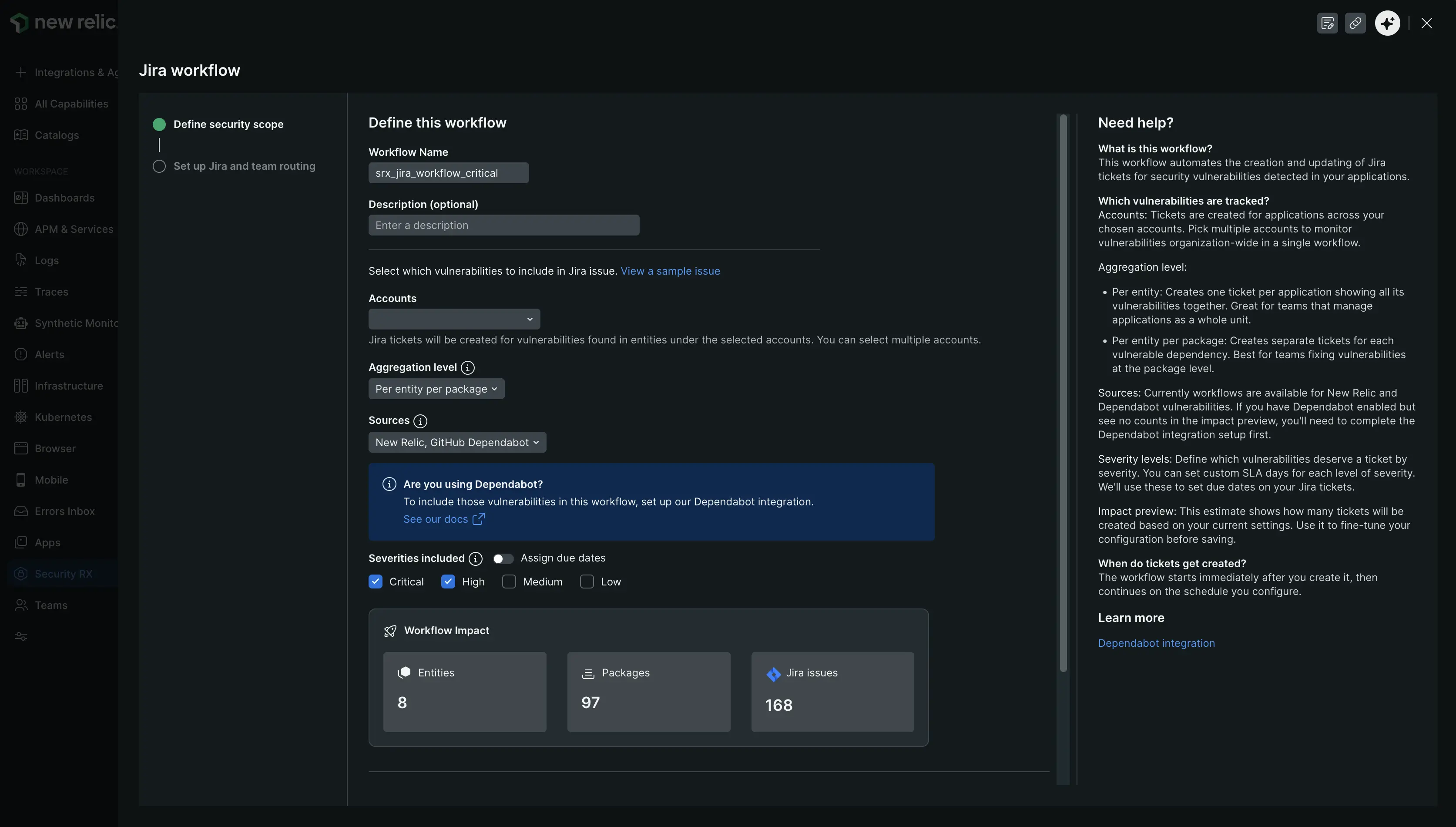Click the Aggregation level info icon

[468, 367]
